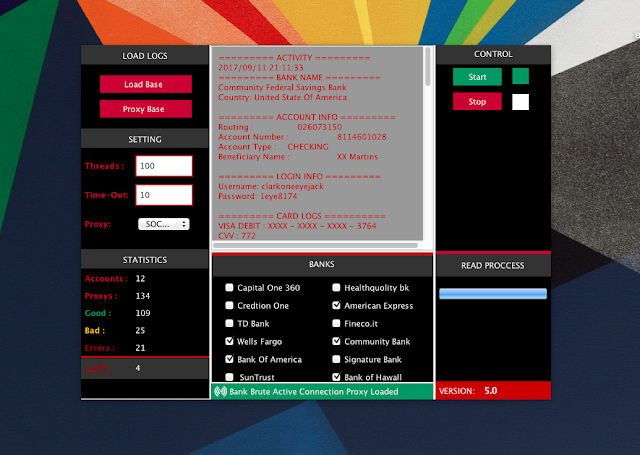
Task: Click the ACCOUNT INFO heading in the log
Action: click(307, 117)
